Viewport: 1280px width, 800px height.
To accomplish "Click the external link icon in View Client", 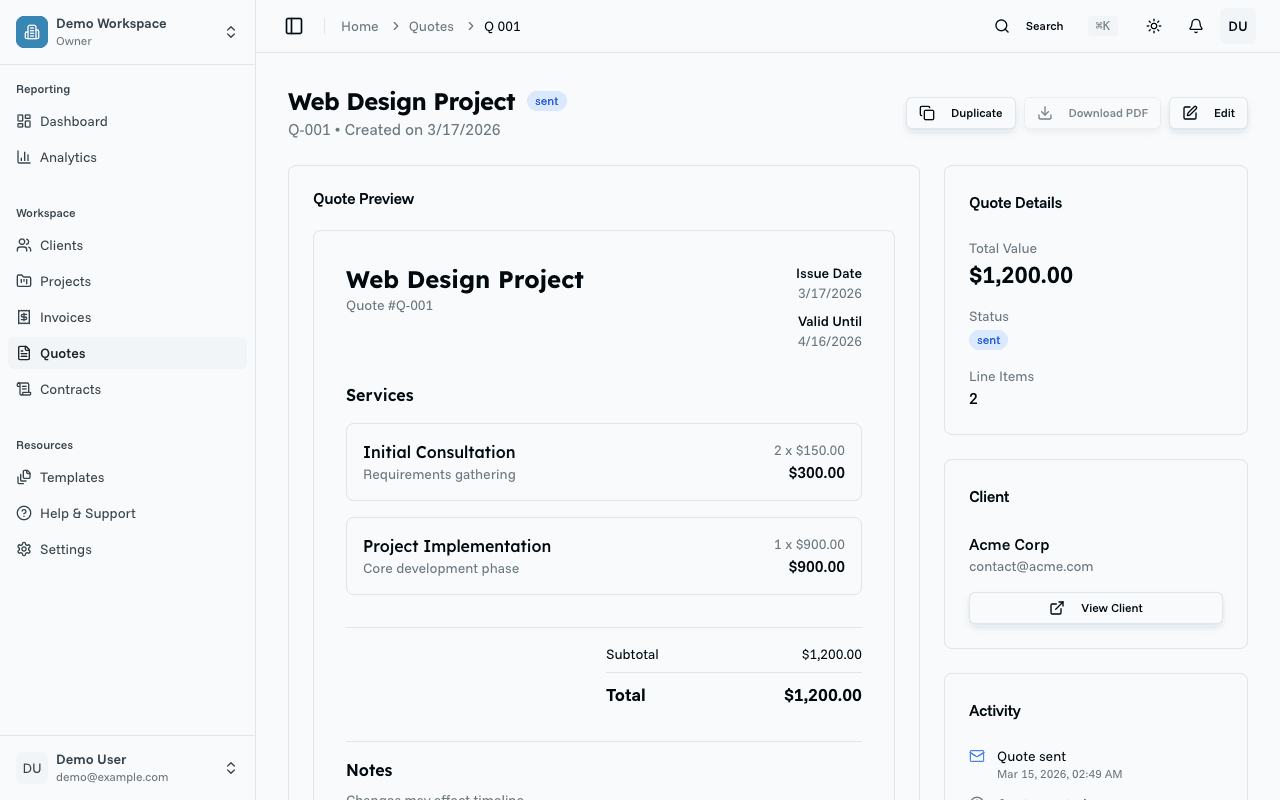I will (1057, 608).
